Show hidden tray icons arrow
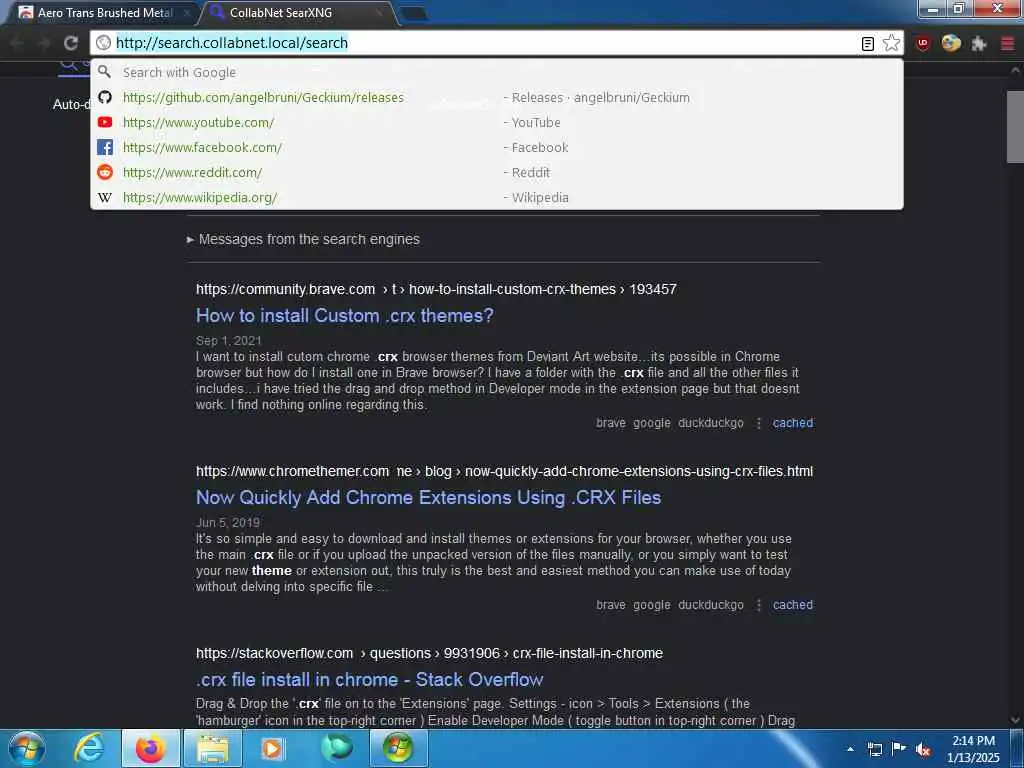1024x768 pixels. click(850, 749)
